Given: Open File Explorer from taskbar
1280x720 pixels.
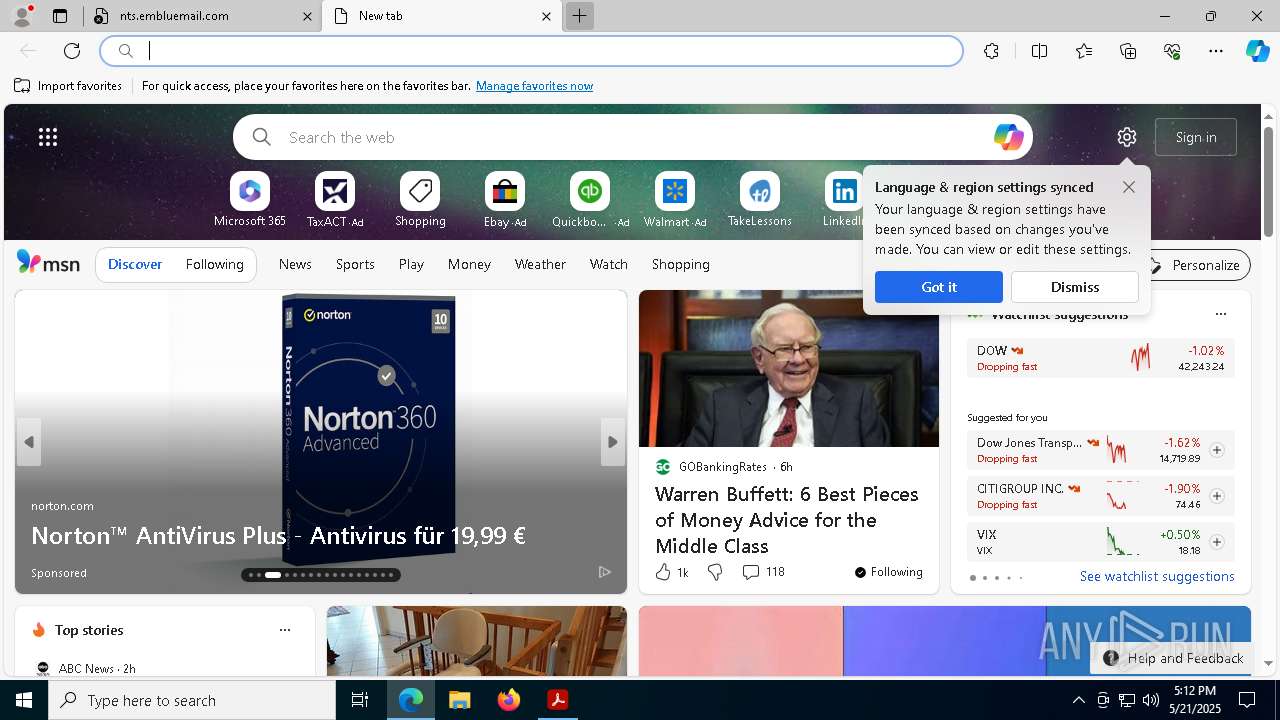Looking at the screenshot, I should [460, 700].
